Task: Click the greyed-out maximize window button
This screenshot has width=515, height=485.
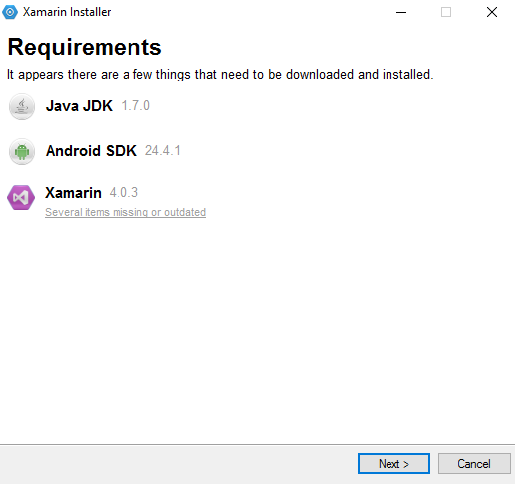Action: tap(446, 12)
